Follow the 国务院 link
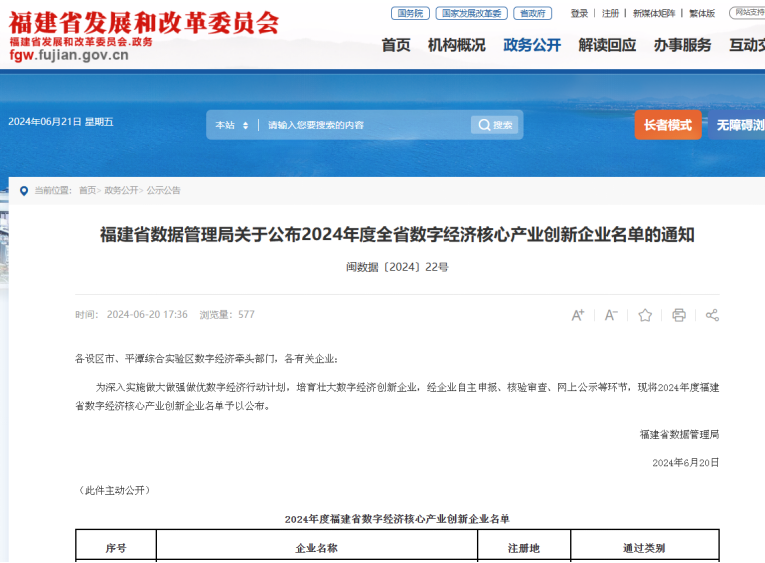Screen dimensions: 765x563 point(410,13)
